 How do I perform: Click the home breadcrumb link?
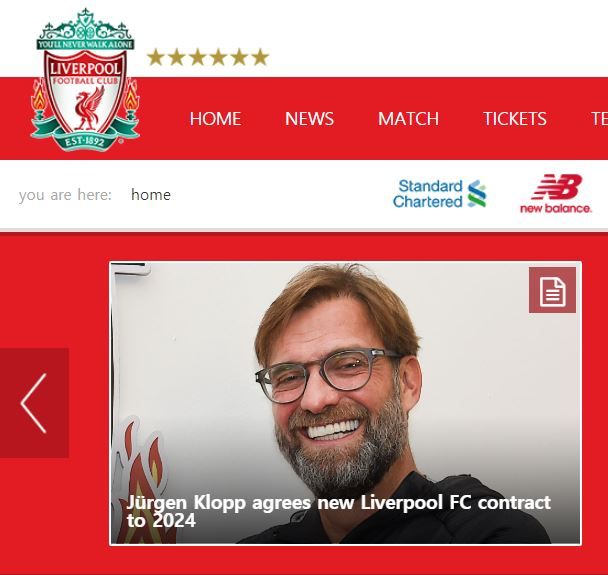[x=151, y=195]
